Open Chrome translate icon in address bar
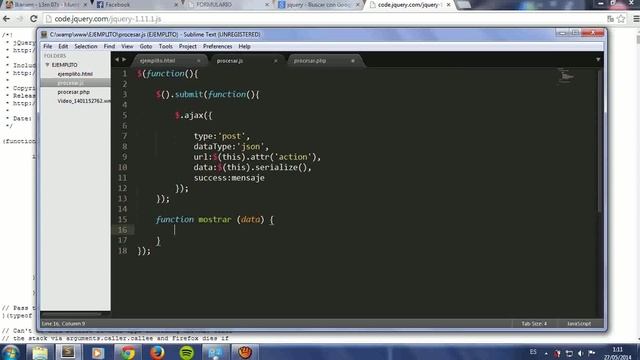The width and height of the screenshot is (640, 360). tap(611, 19)
